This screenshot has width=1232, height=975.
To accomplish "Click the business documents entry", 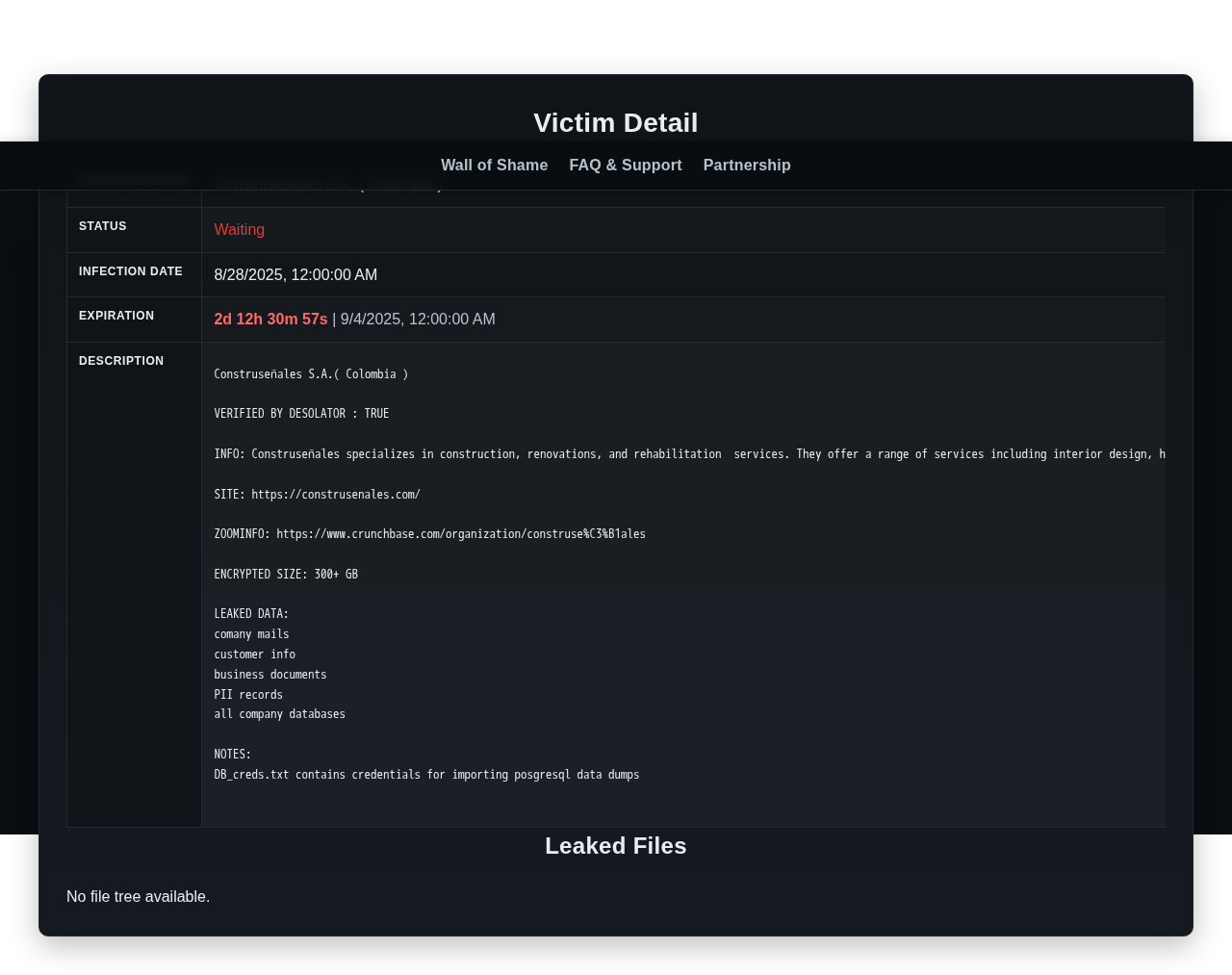I will pos(270,675).
